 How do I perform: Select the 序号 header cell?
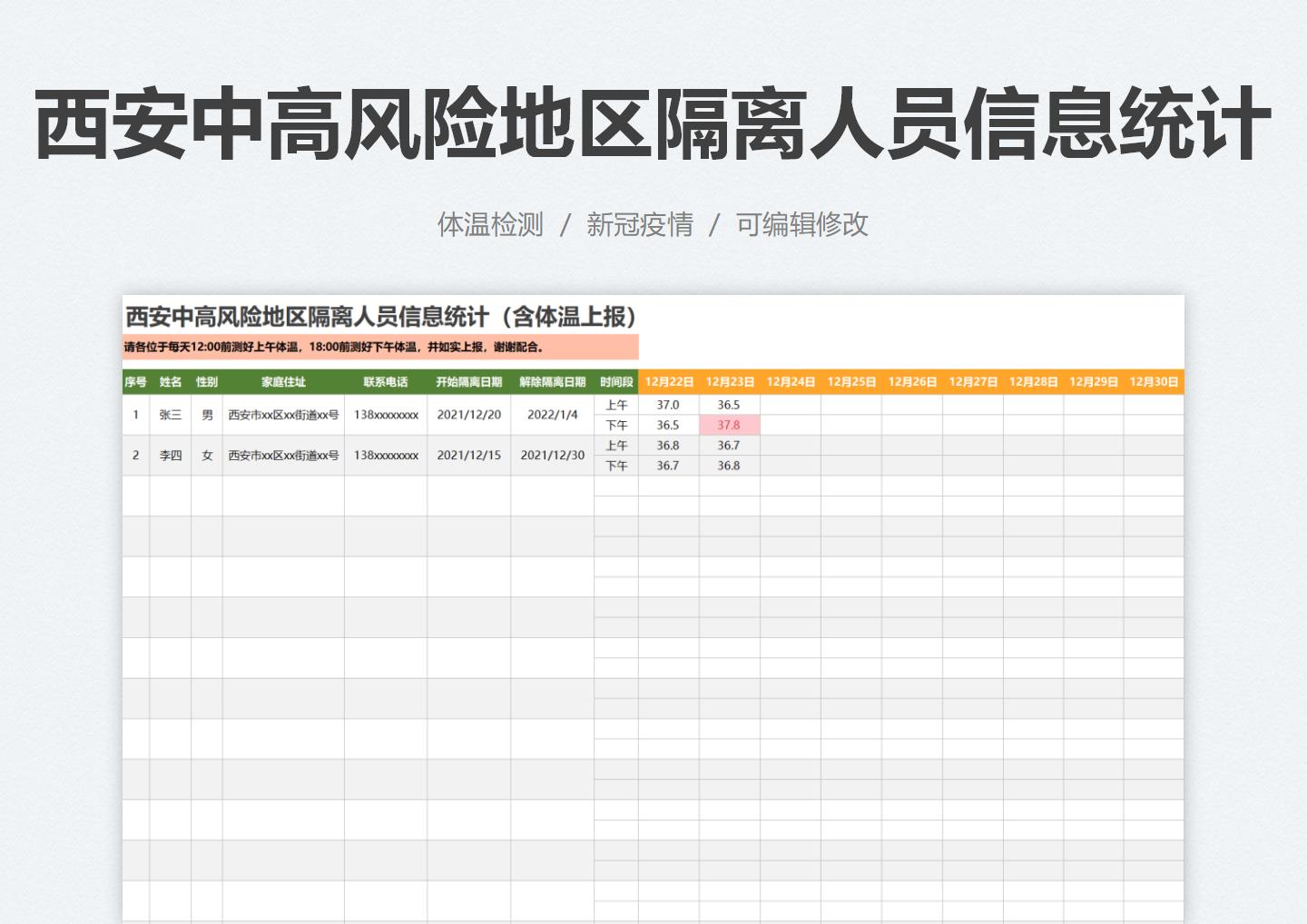[135, 381]
